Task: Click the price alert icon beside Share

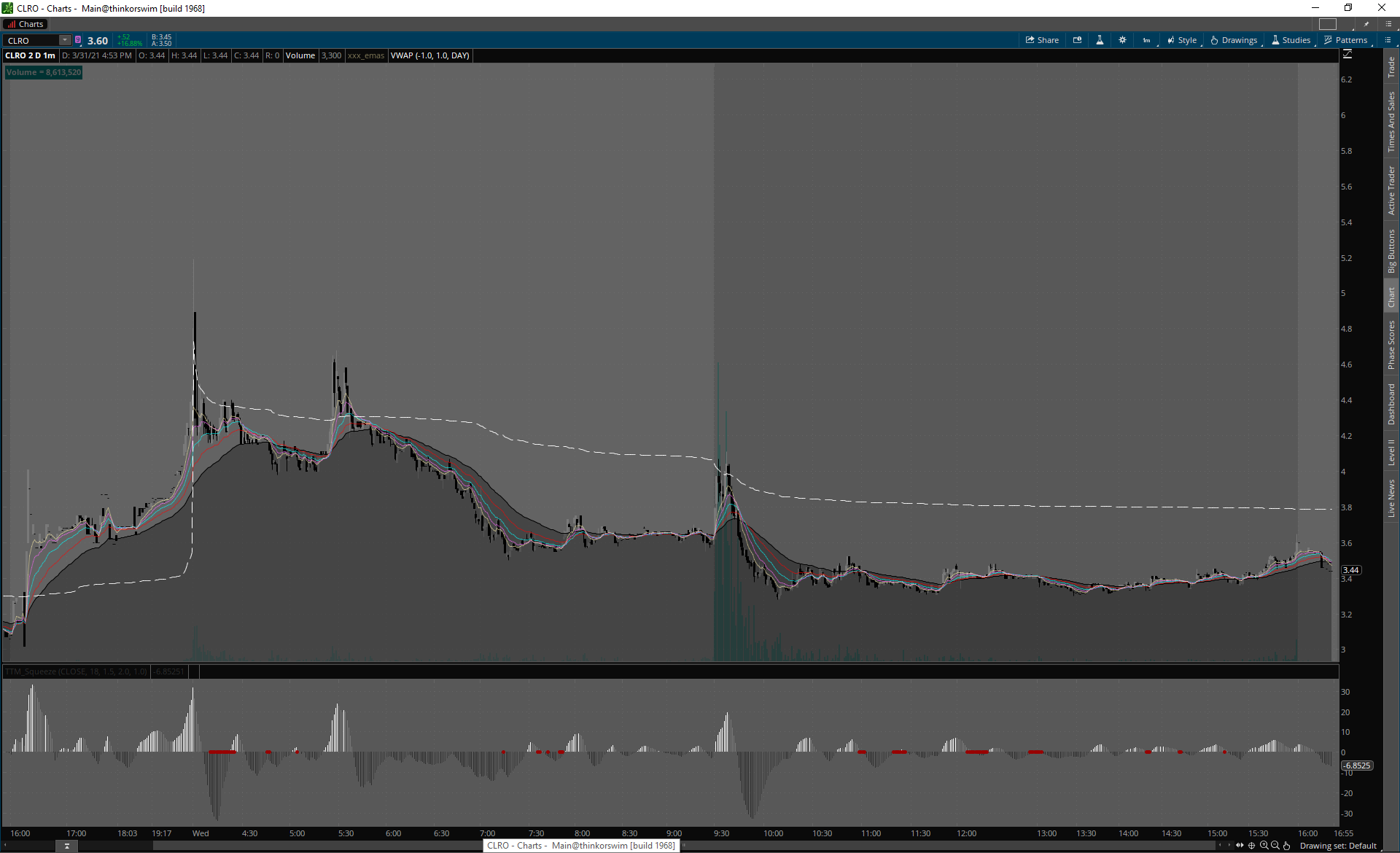Action: [x=1077, y=40]
